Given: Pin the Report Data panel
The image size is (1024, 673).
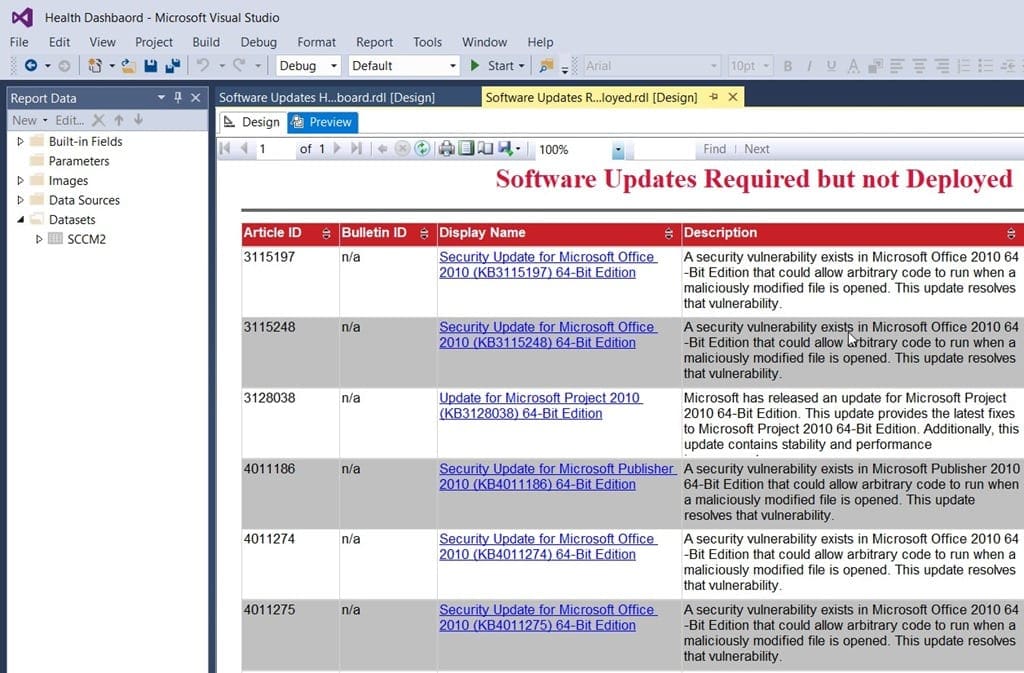Looking at the screenshot, I should (178, 98).
